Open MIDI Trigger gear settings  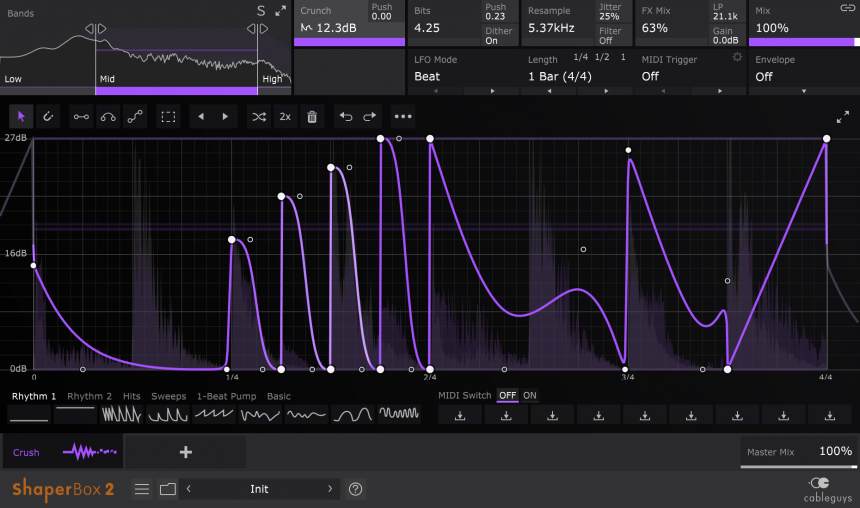(x=737, y=58)
